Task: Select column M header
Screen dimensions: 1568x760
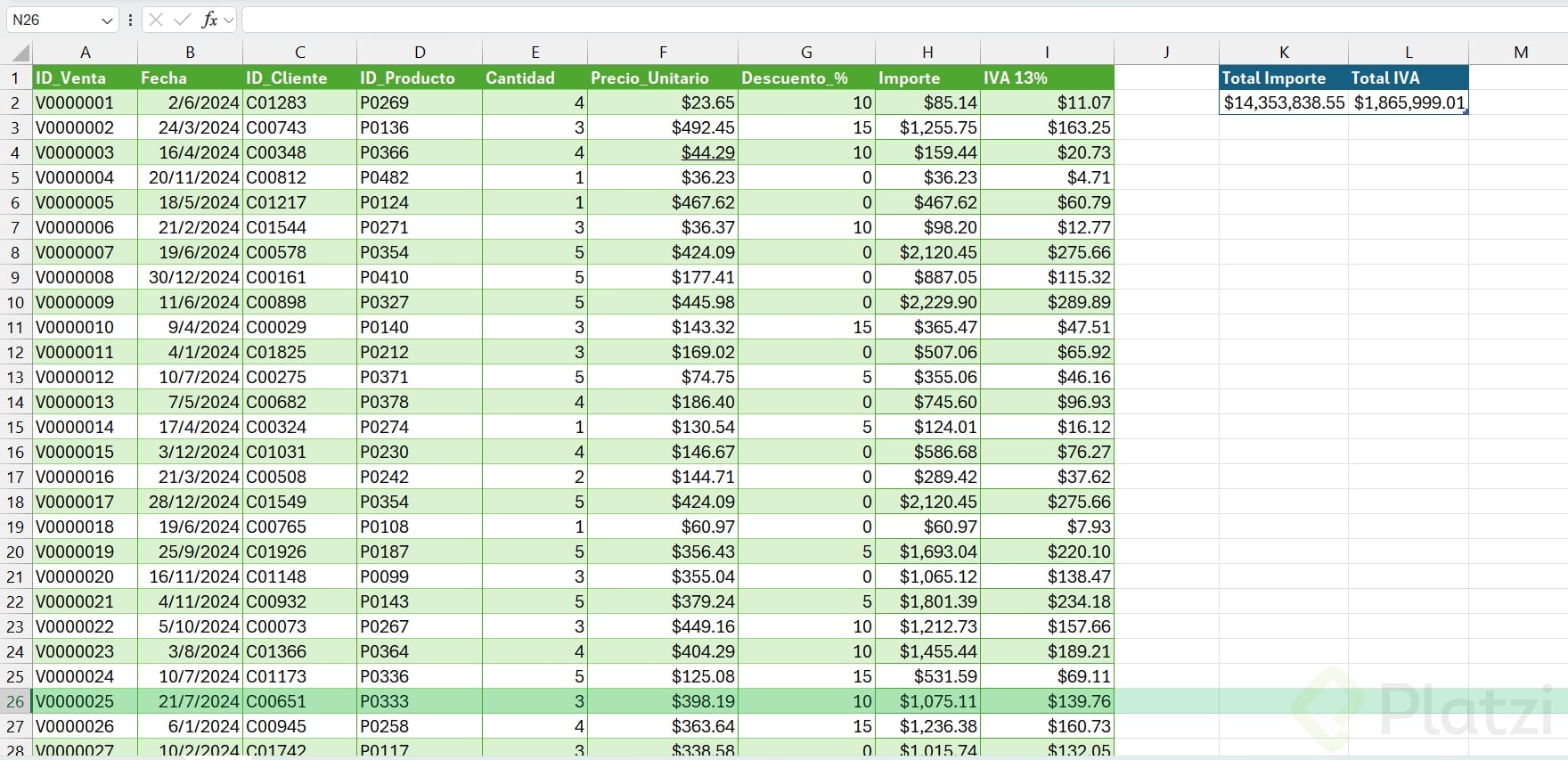Action: click(x=1521, y=53)
